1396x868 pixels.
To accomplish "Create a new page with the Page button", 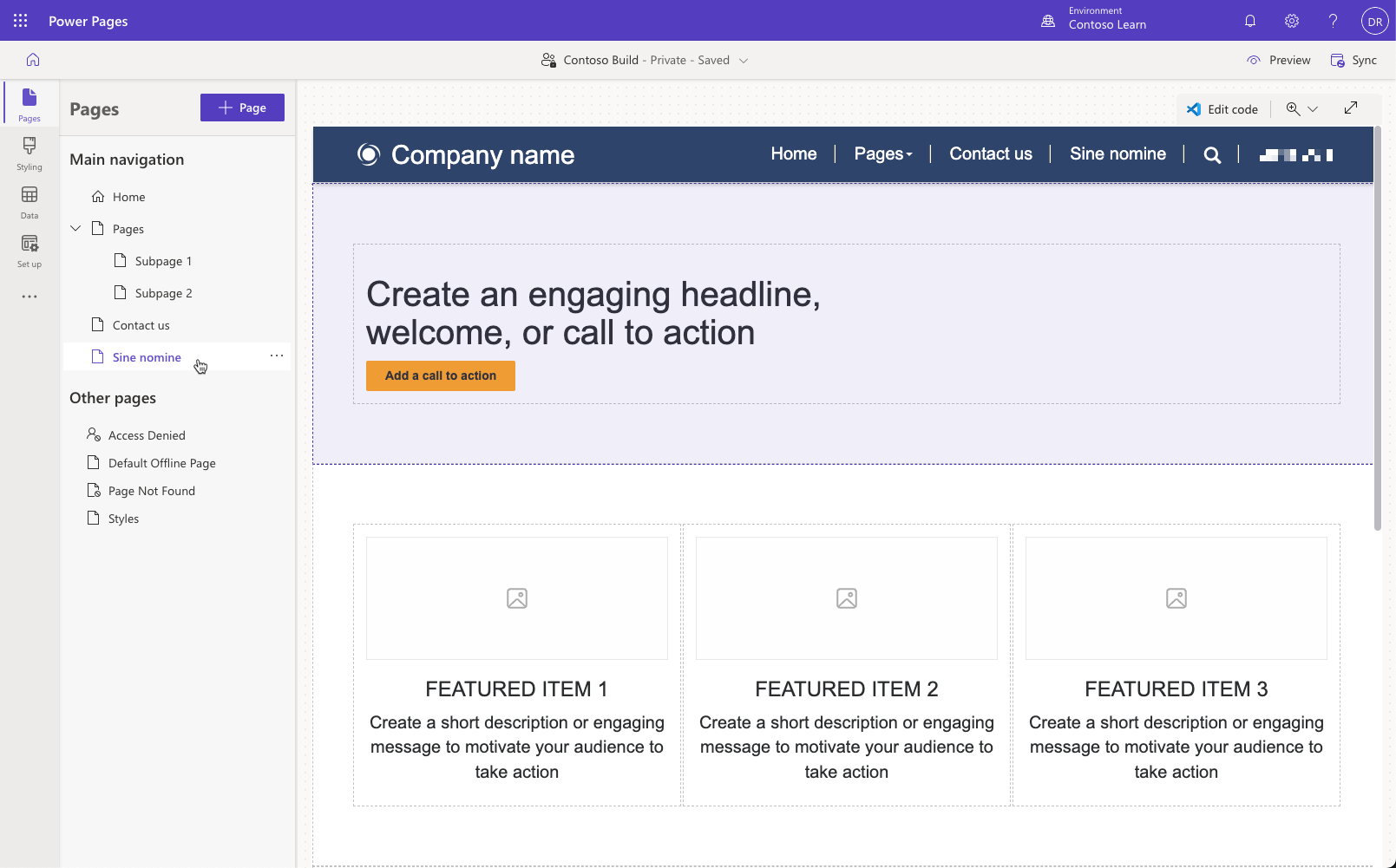I will [x=242, y=107].
